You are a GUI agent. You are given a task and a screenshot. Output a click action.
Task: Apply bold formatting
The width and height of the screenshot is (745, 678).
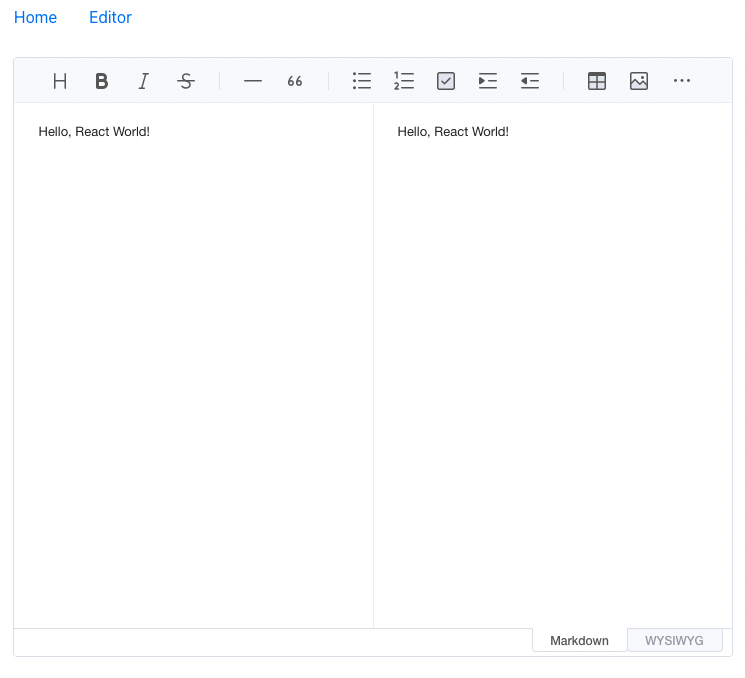[x=102, y=81]
